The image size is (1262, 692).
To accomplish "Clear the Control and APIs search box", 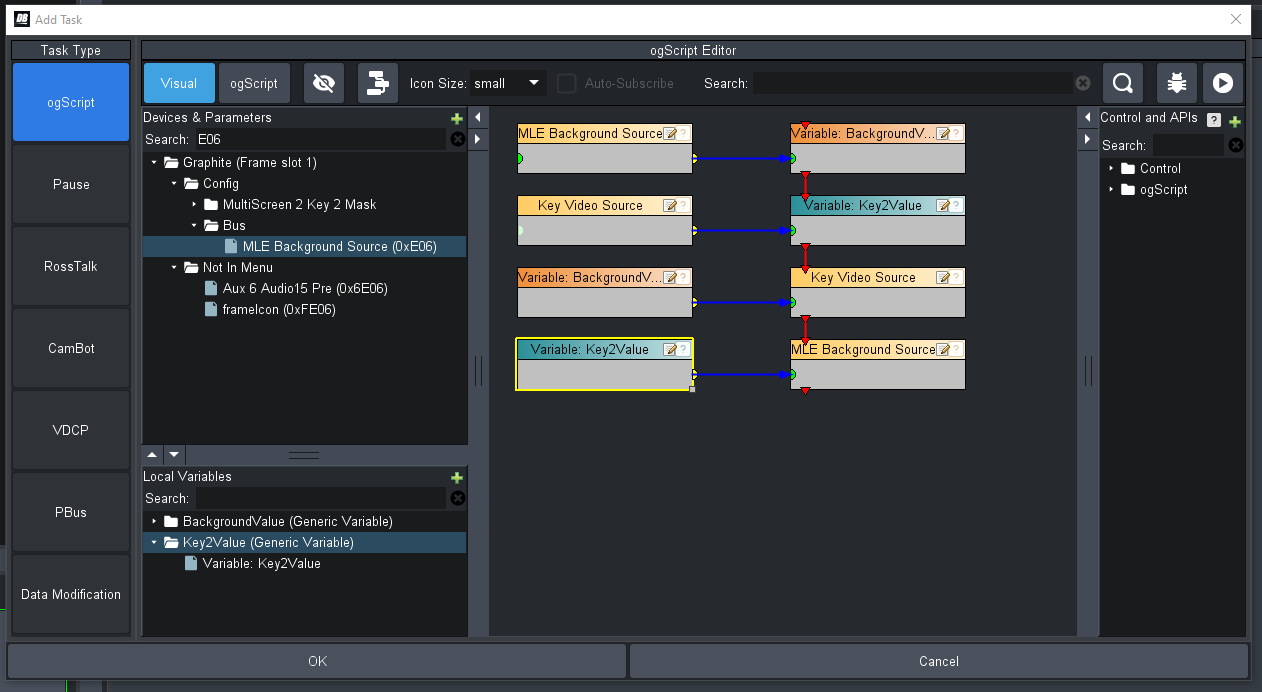I will [1235, 146].
